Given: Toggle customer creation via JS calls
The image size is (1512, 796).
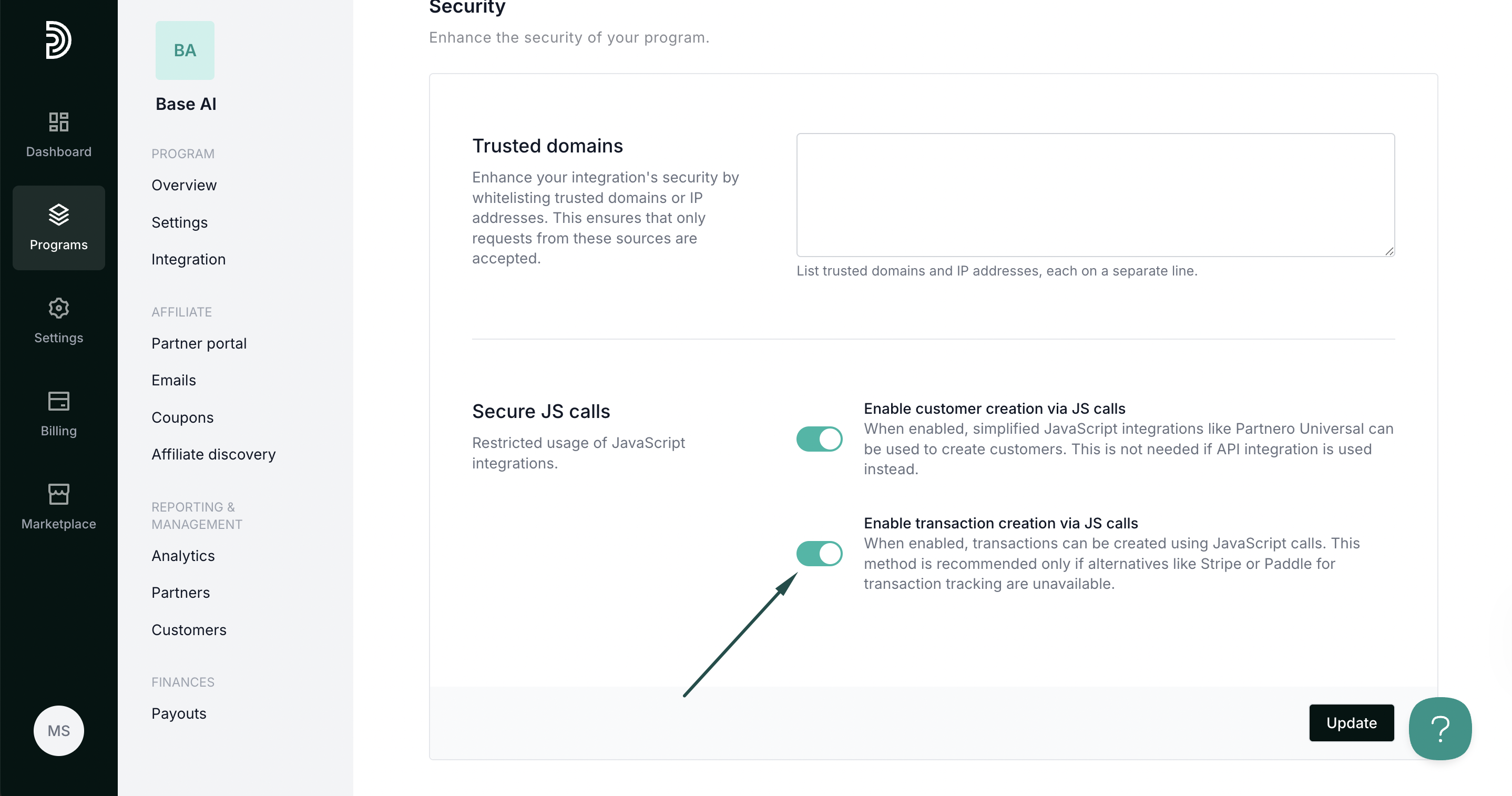Looking at the screenshot, I should point(820,439).
